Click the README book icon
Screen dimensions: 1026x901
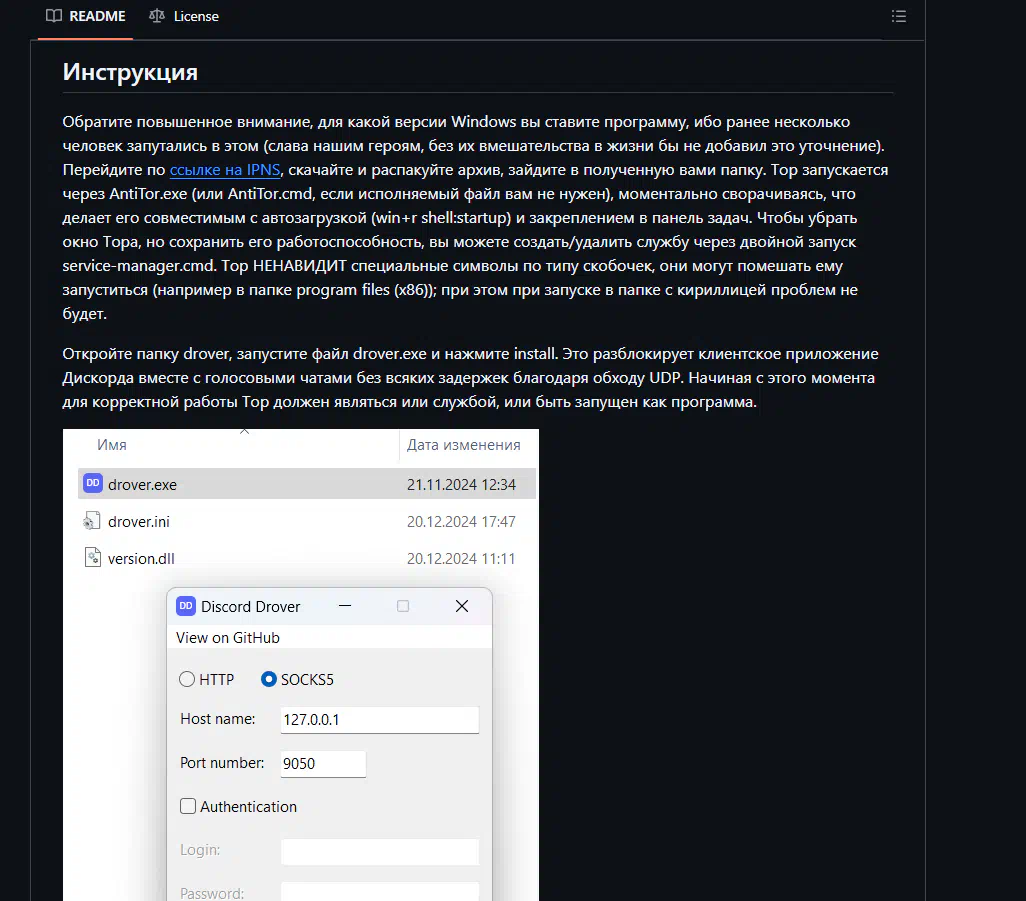pyautogui.click(x=54, y=16)
